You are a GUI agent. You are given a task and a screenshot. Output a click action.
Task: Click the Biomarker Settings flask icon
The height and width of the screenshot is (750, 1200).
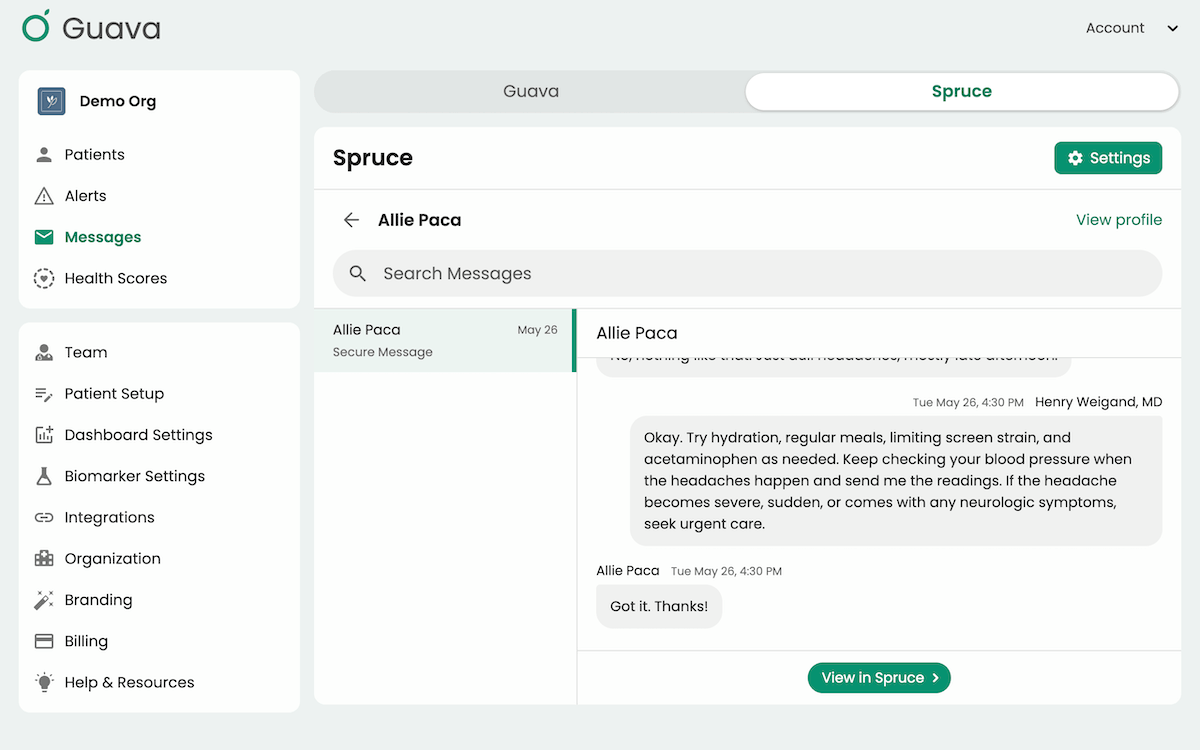pos(44,476)
